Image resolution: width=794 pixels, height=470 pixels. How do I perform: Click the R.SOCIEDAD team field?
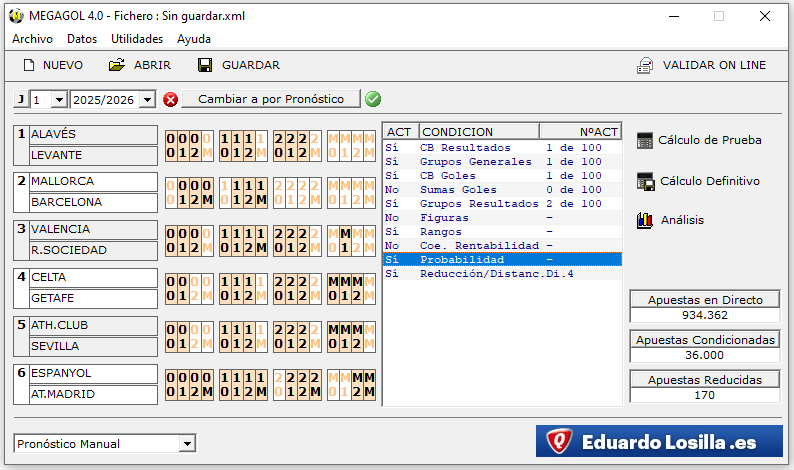pyautogui.click(x=93, y=251)
